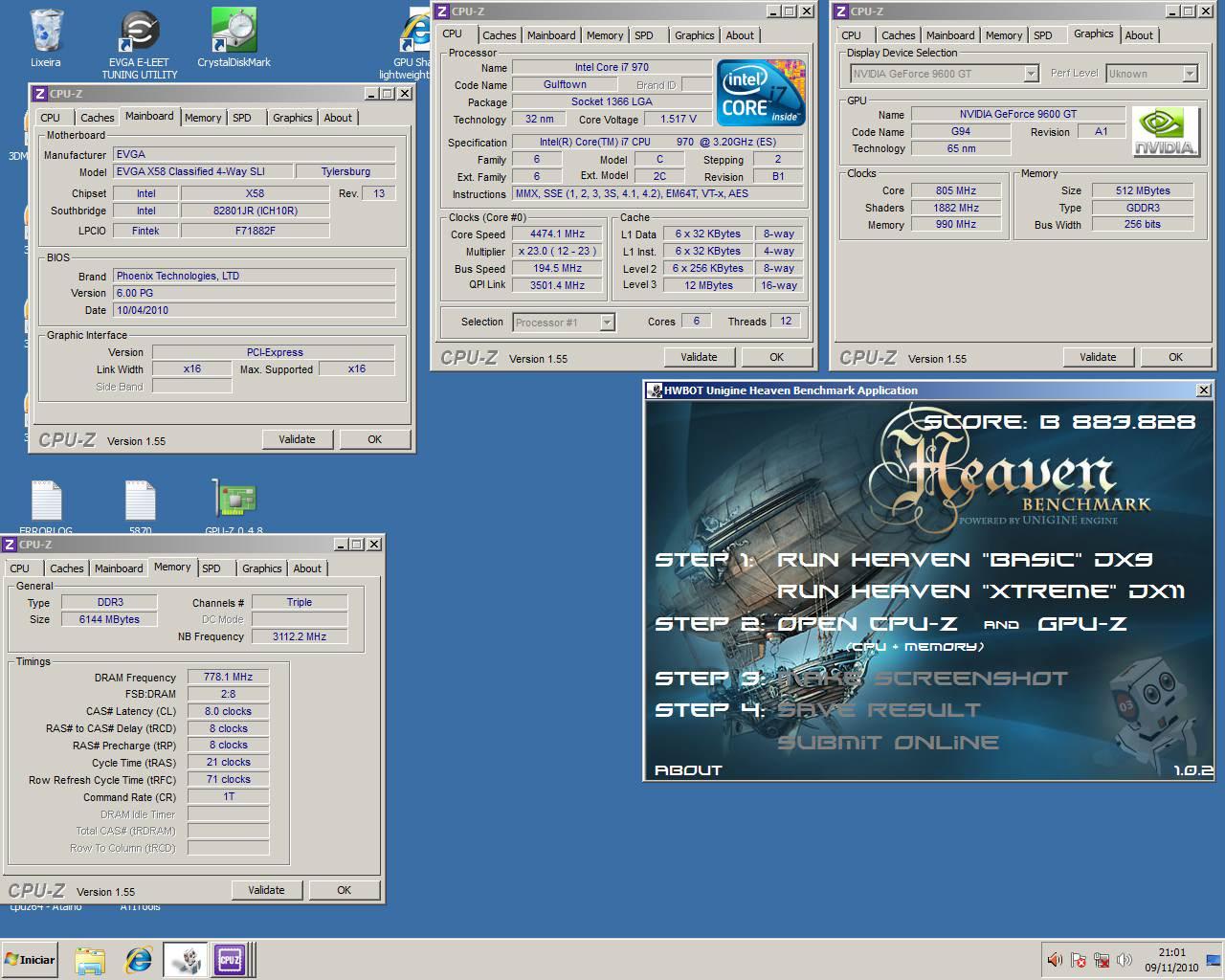Click Take Screenshot in Heaven app
The image size is (1225, 980).
coord(922,679)
